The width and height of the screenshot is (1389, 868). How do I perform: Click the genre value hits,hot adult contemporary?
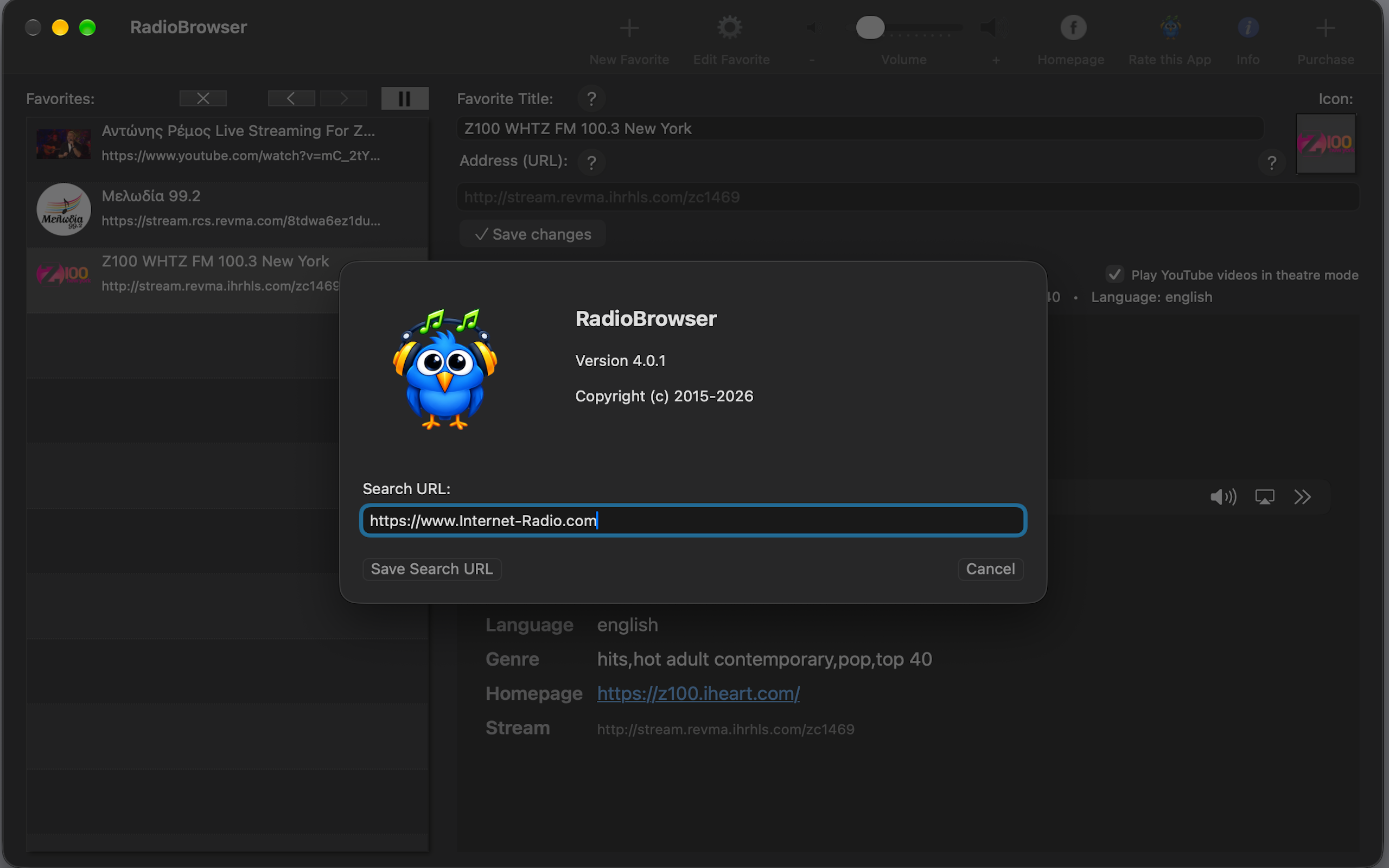764,659
